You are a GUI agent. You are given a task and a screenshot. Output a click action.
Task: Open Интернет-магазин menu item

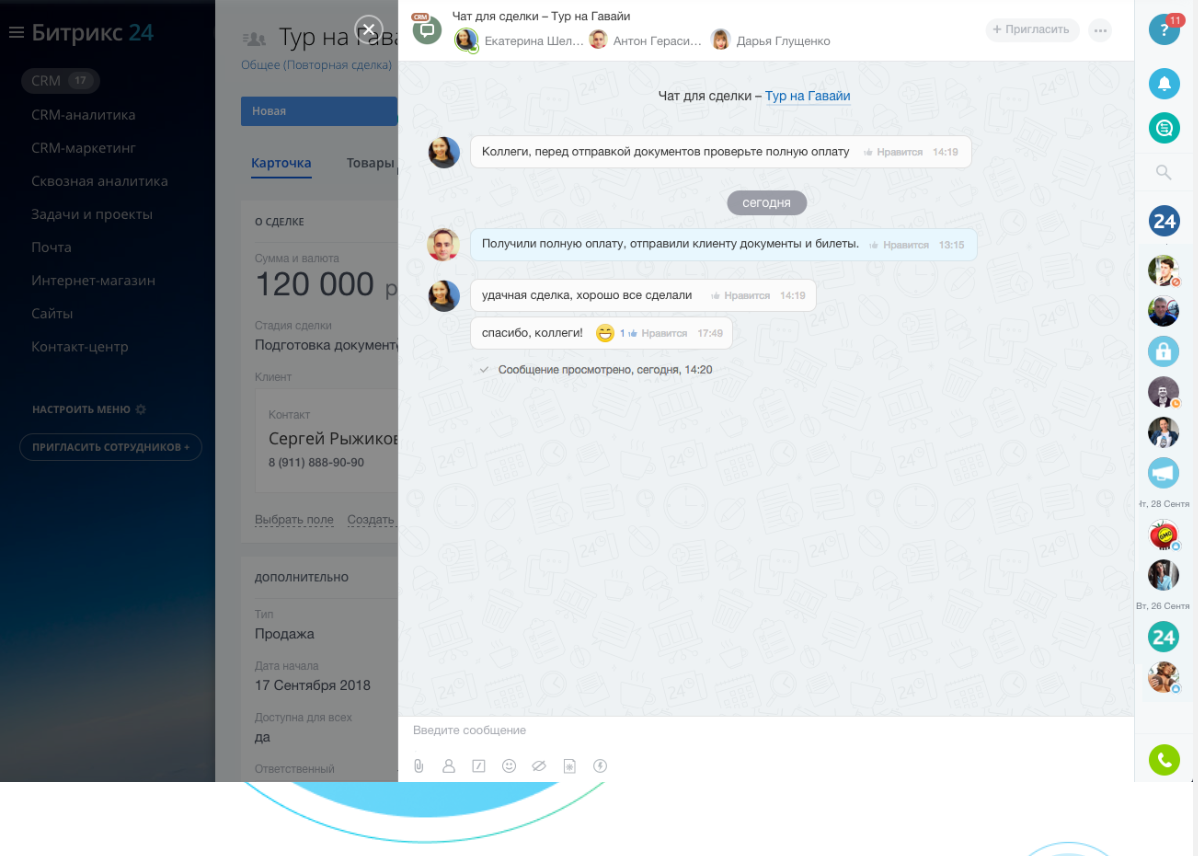[93, 280]
